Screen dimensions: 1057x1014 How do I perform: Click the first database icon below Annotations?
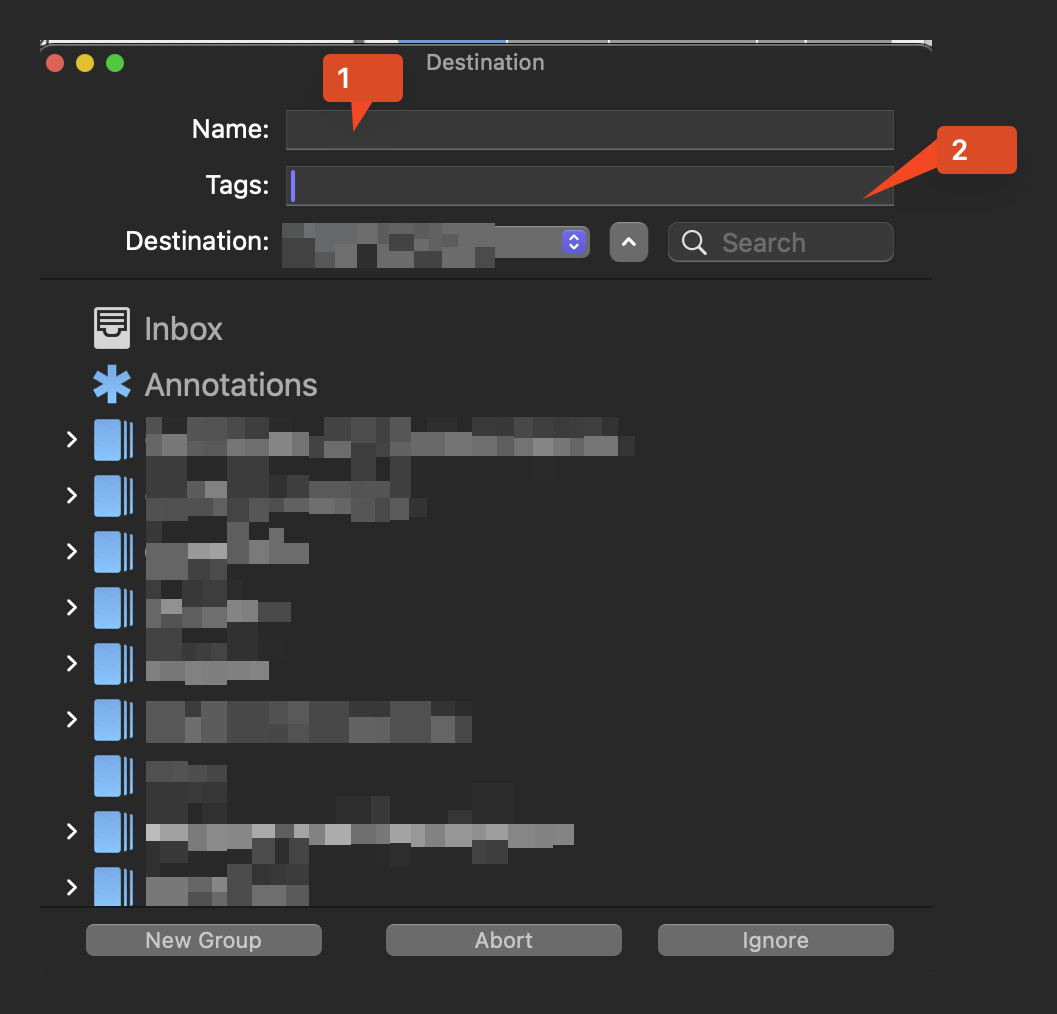pyautogui.click(x=113, y=439)
